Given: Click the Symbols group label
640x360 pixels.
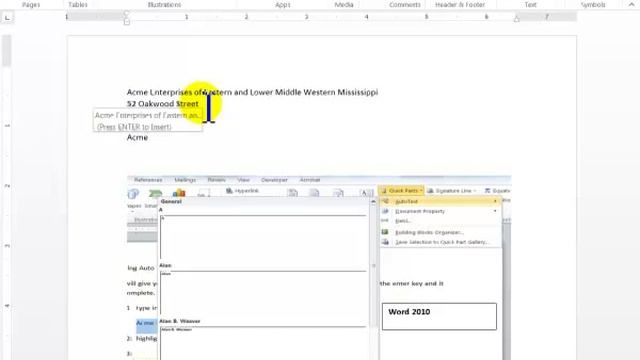Looking at the screenshot, I should point(593,4).
